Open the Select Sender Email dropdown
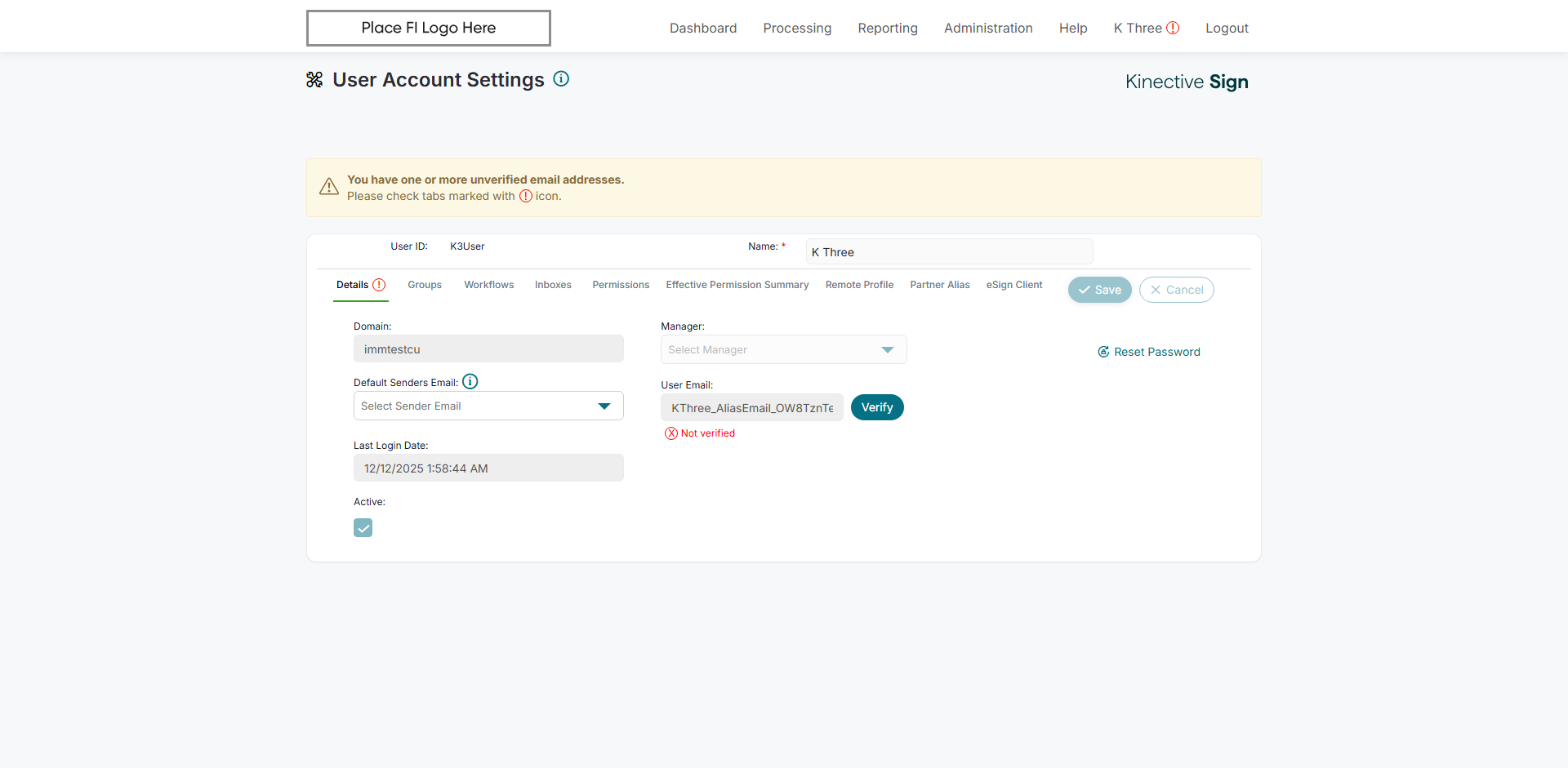 point(488,406)
